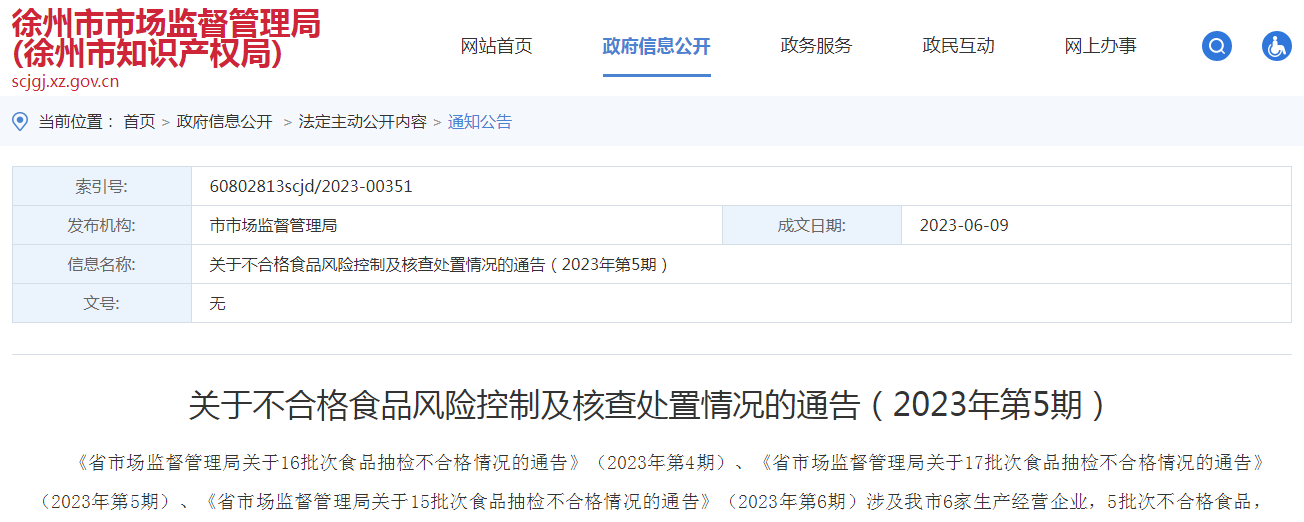The width and height of the screenshot is (1304, 522).
Task: Click body text mentioning 16批次食品抽检
Action: [x=329, y=463]
